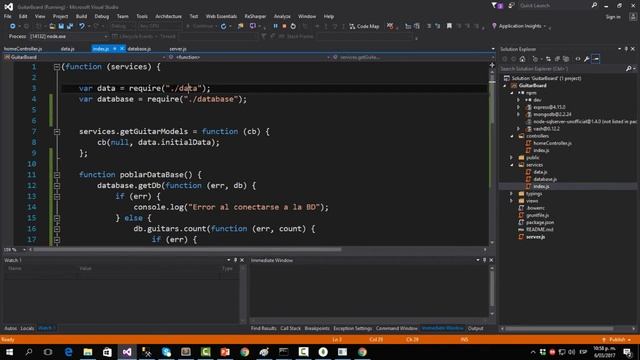The image size is (640, 360).
Task: Open the Architecture menu
Action: point(168,16)
